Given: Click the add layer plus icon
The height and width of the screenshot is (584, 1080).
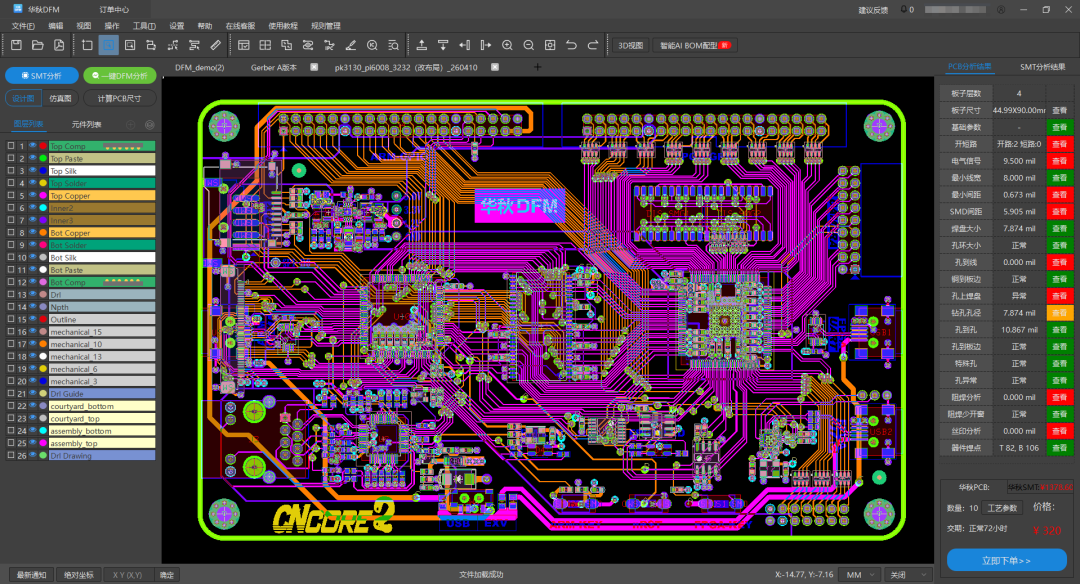Looking at the screenshot, I should click(x=130, y=124).
